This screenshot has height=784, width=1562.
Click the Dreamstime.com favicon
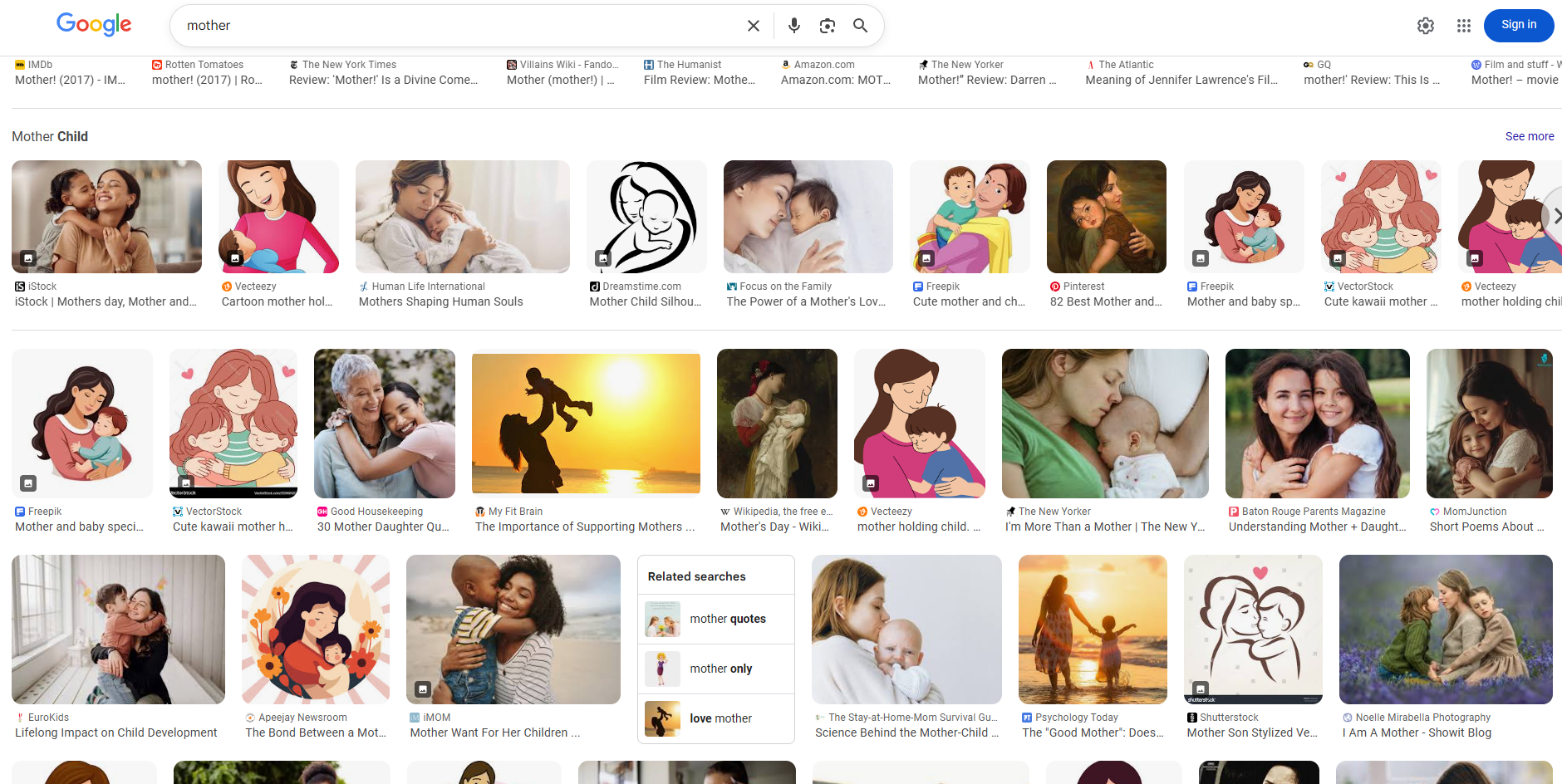595,287
